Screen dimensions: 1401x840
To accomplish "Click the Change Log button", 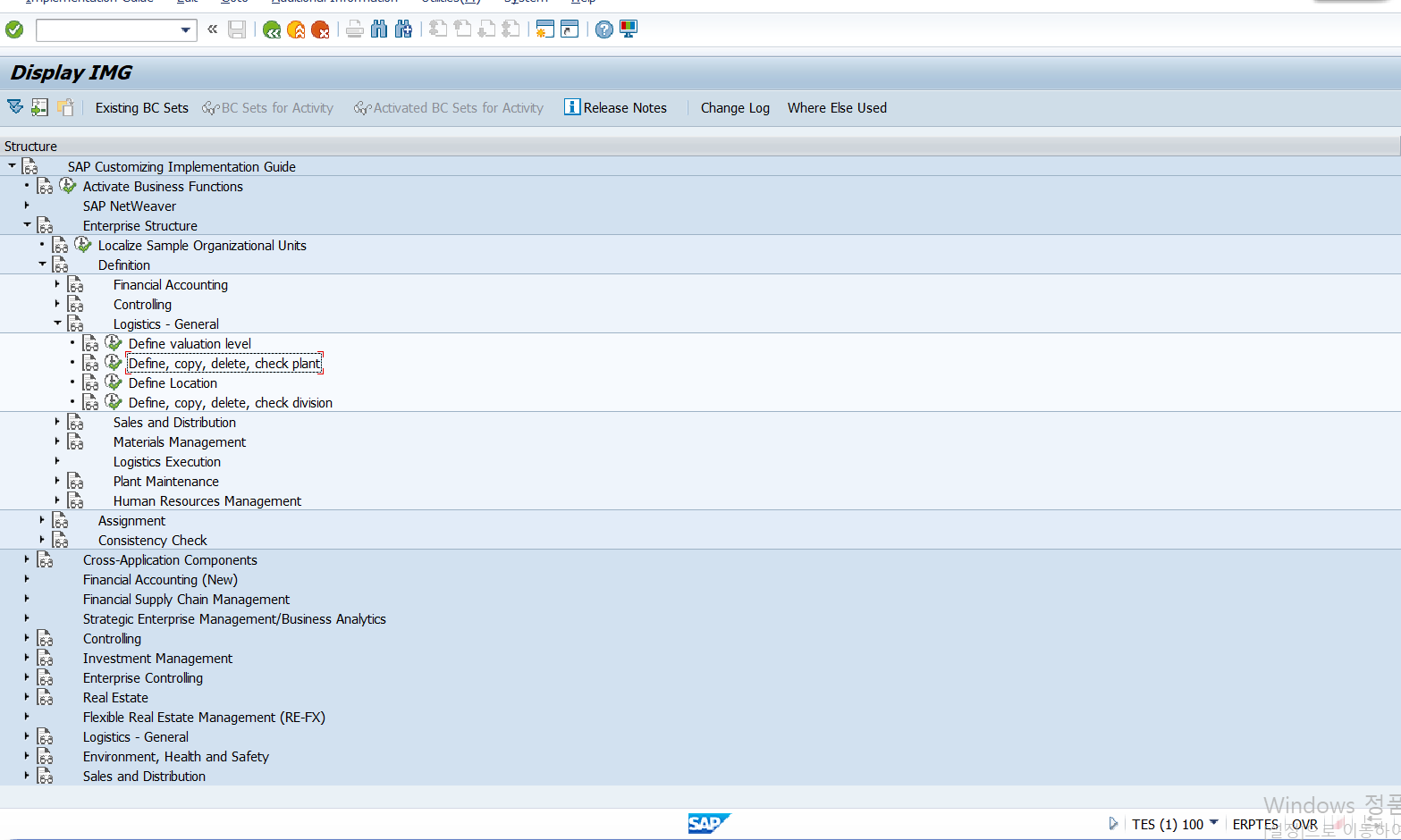I will tap(735, 108).
